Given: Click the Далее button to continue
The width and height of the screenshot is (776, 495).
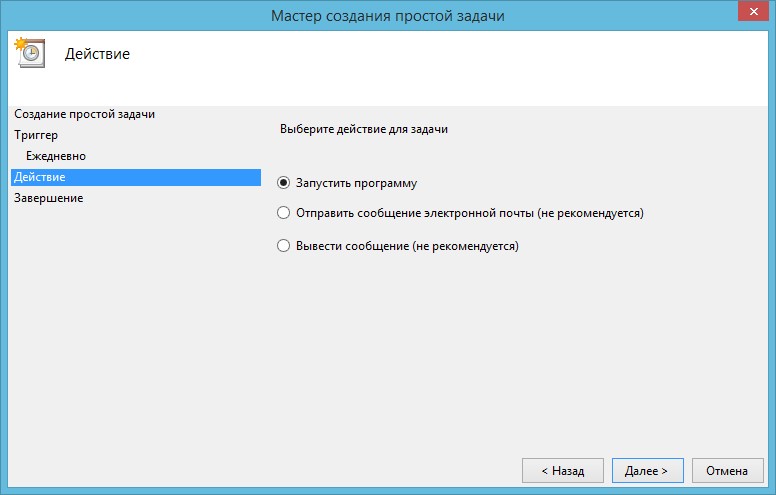Looking at the screenshot, I should [647, 470].
